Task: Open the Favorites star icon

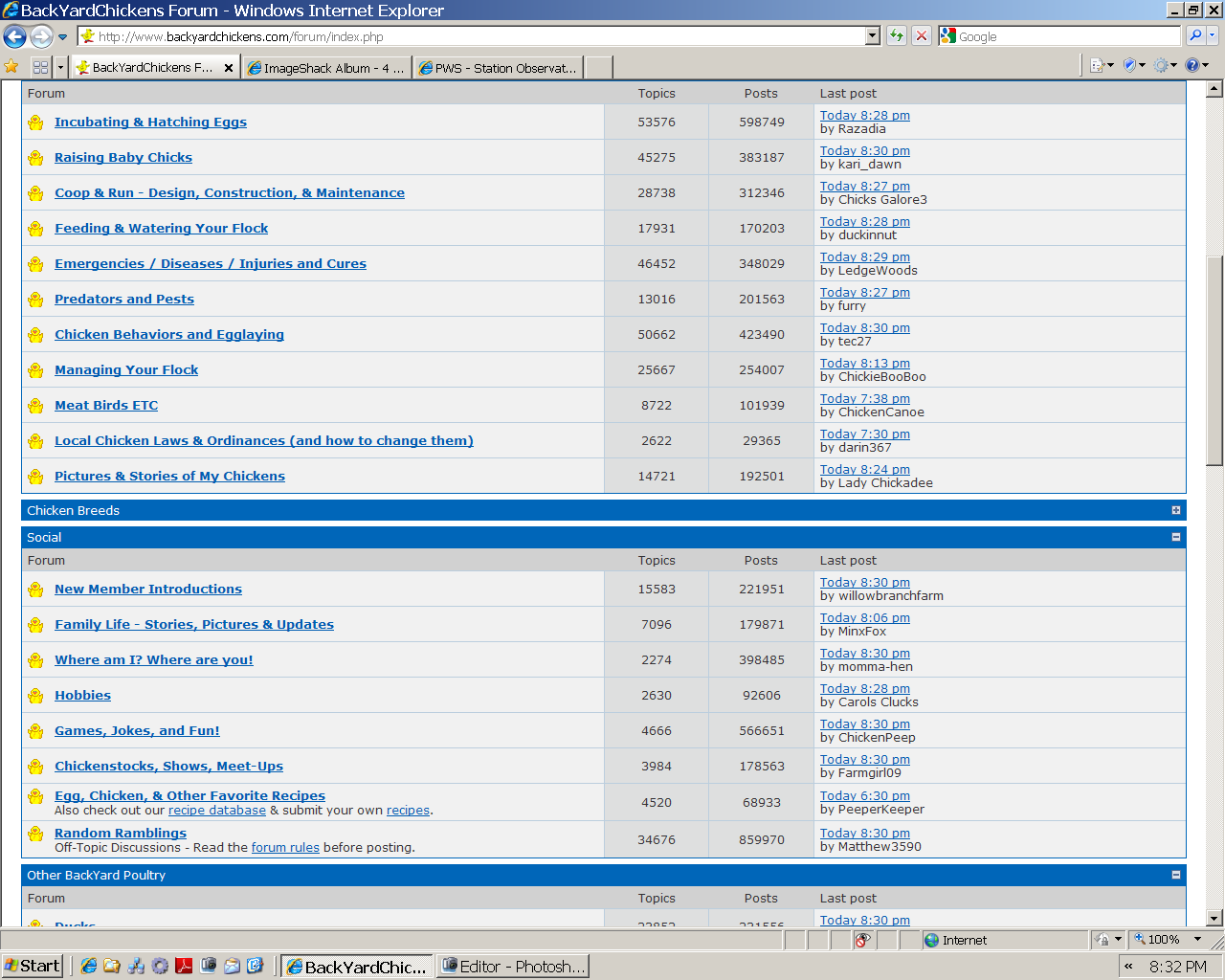Action: [x=11, y=67]
